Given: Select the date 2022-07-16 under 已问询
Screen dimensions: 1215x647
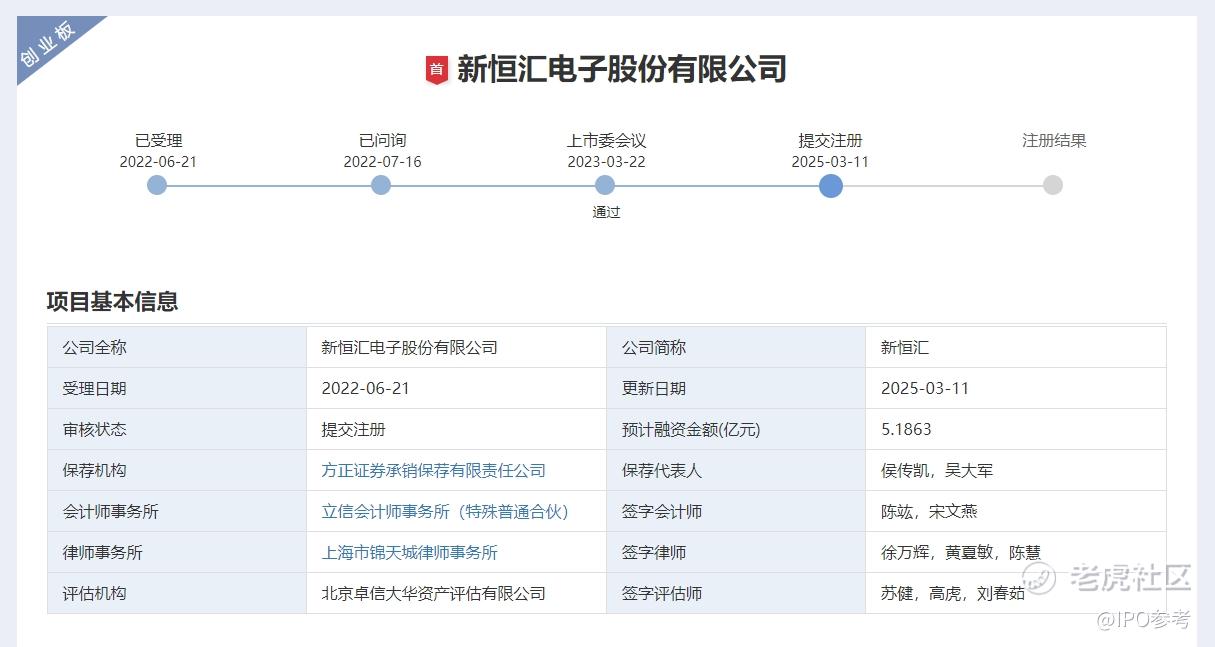Looking at the screenshot, I should [382, 161].
